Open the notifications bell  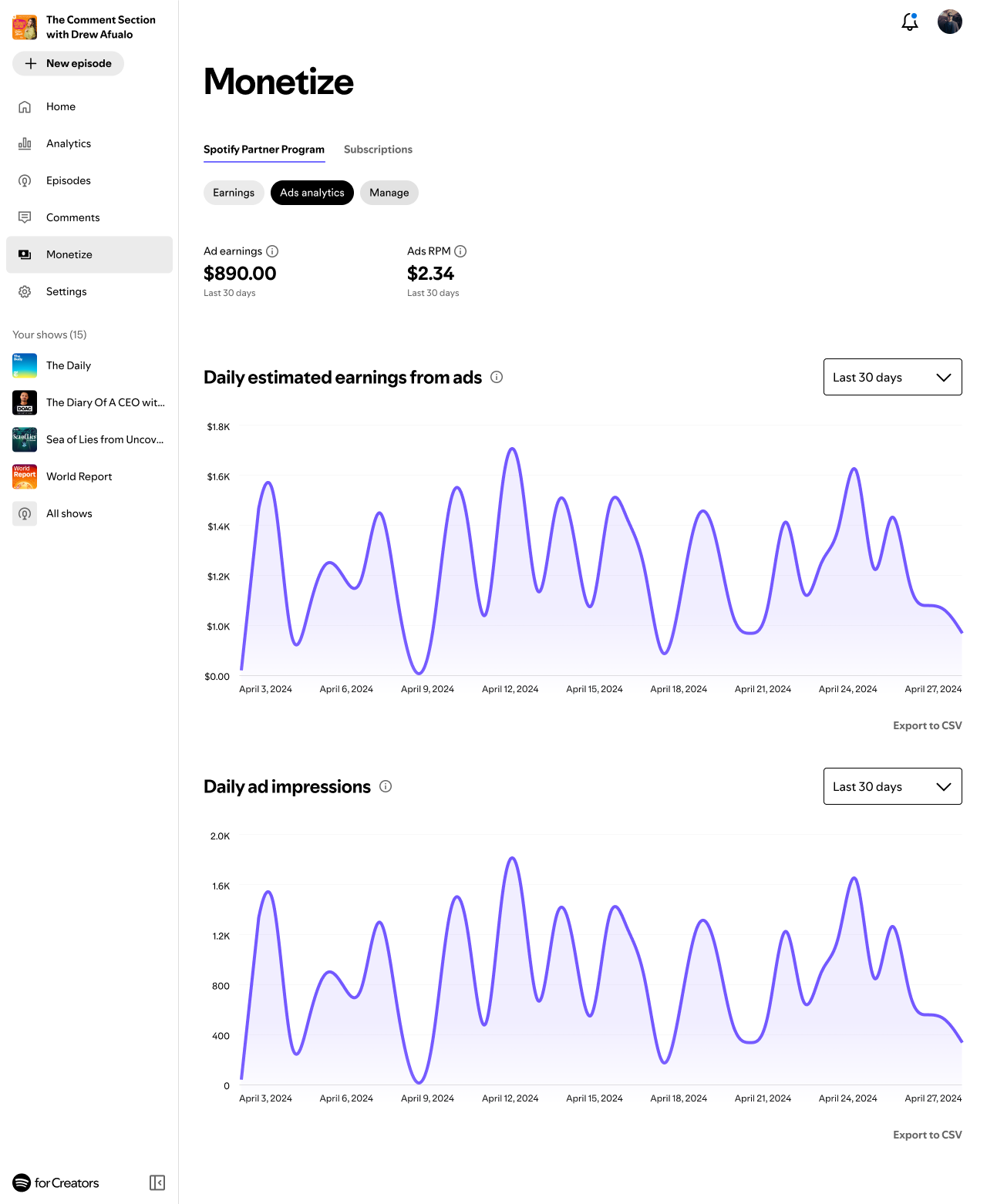click(x=910, y=22)
